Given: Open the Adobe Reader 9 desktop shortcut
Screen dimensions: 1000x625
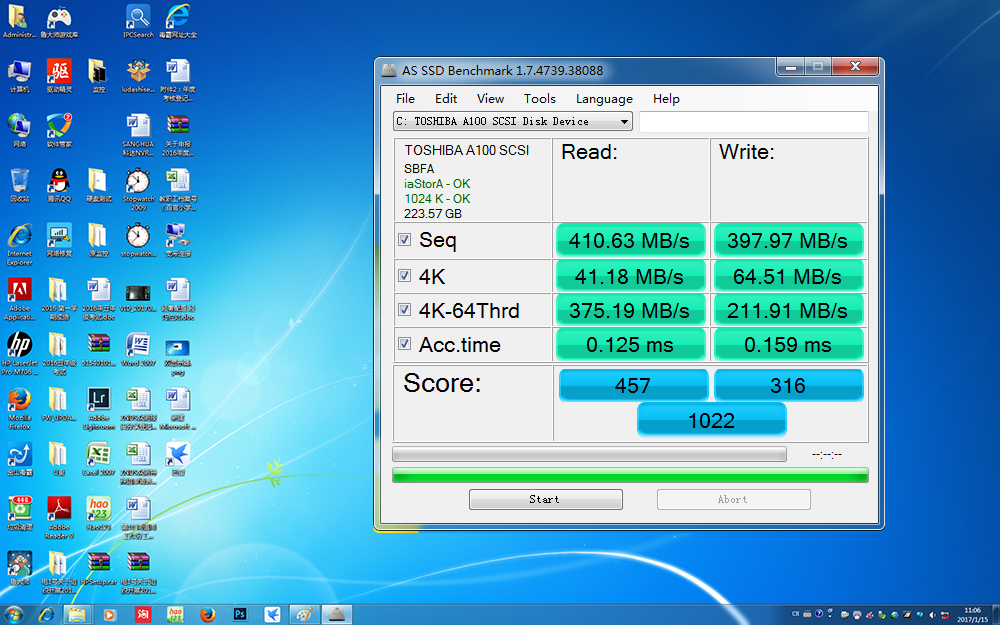Looking at the screenshot, I should [59, 518].
